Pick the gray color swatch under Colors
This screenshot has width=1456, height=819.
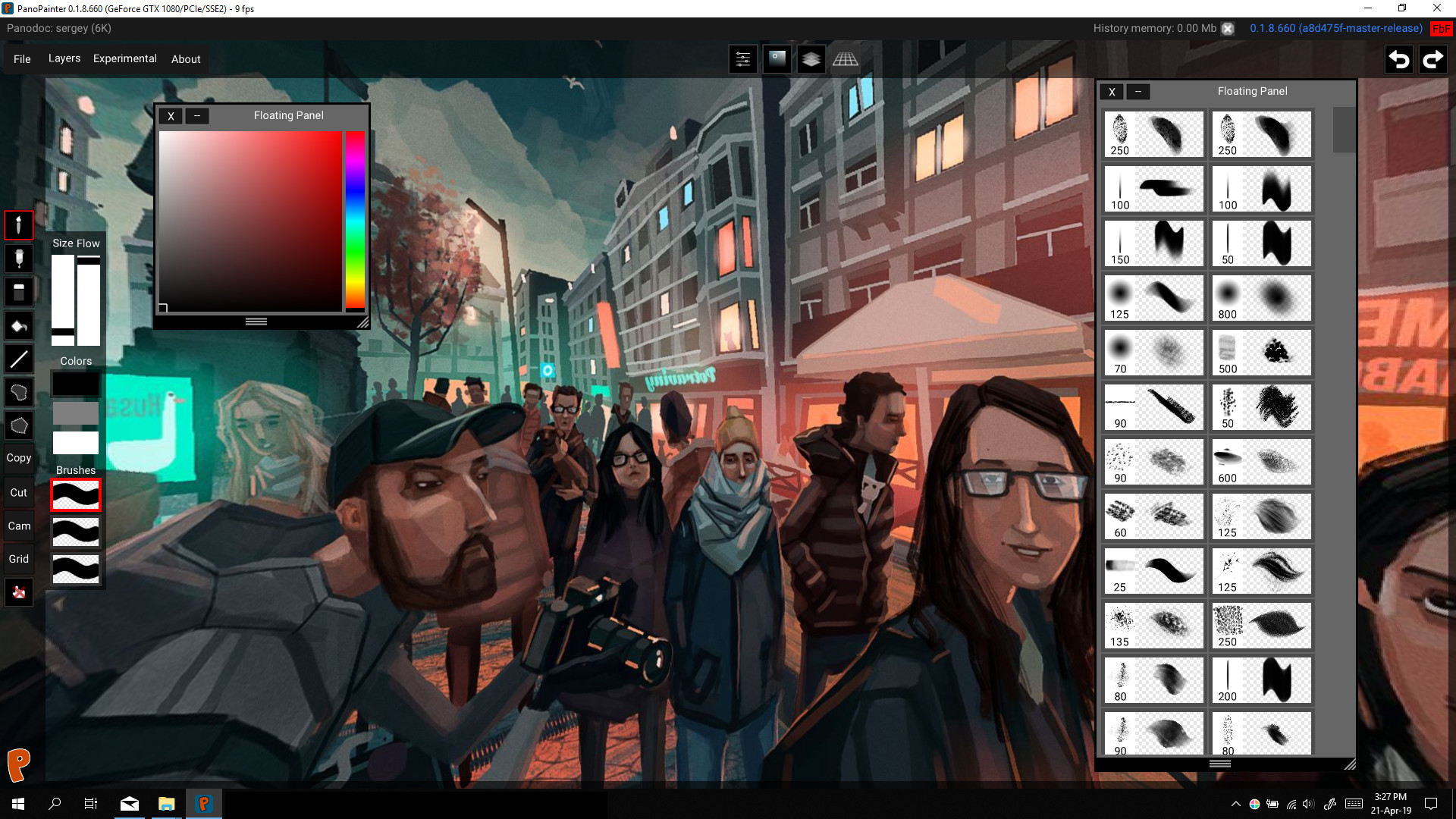[x=76, y=413]
